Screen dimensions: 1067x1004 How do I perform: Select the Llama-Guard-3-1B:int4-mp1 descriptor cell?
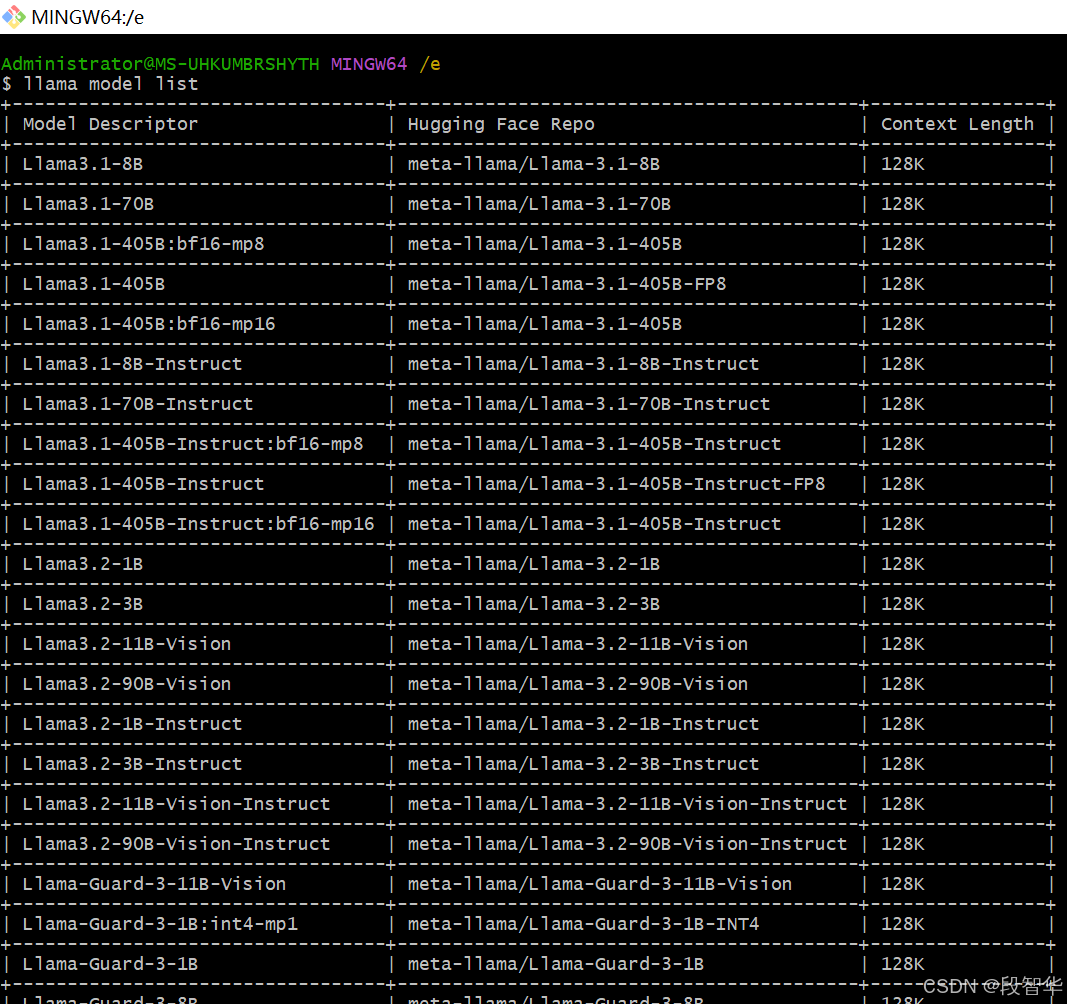click(x=160, y=924)
